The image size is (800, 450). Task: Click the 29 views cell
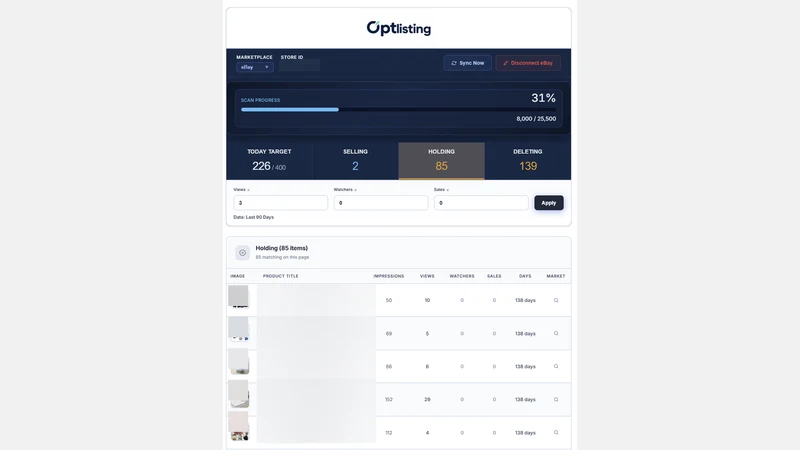427,399
